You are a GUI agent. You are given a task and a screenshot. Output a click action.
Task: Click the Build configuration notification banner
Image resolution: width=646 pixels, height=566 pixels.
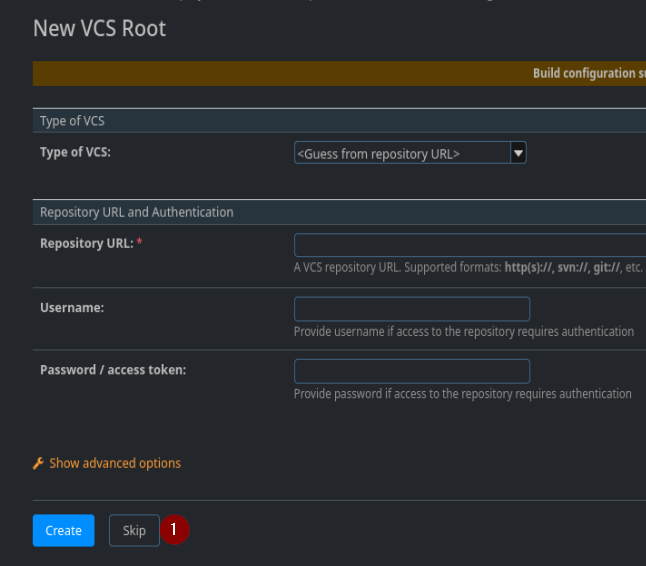[339, 73]
